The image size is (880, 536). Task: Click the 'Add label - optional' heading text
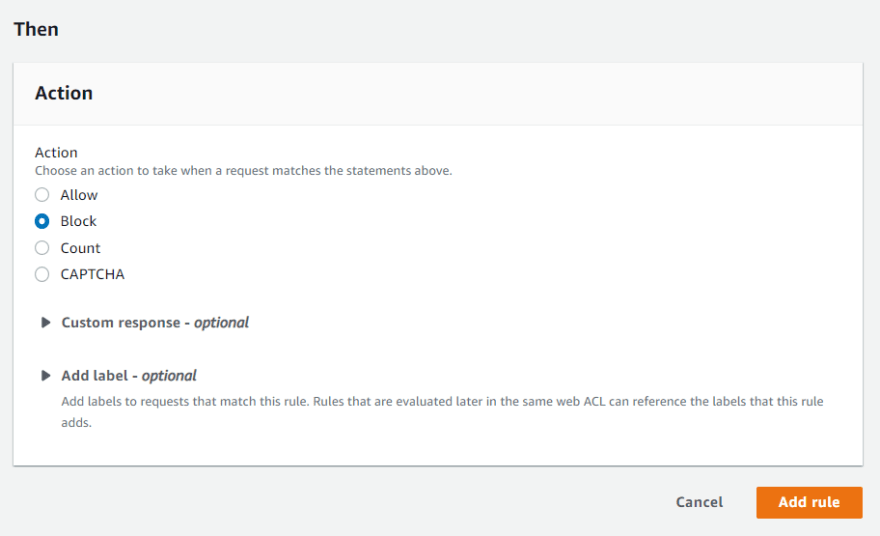point(129,375)
